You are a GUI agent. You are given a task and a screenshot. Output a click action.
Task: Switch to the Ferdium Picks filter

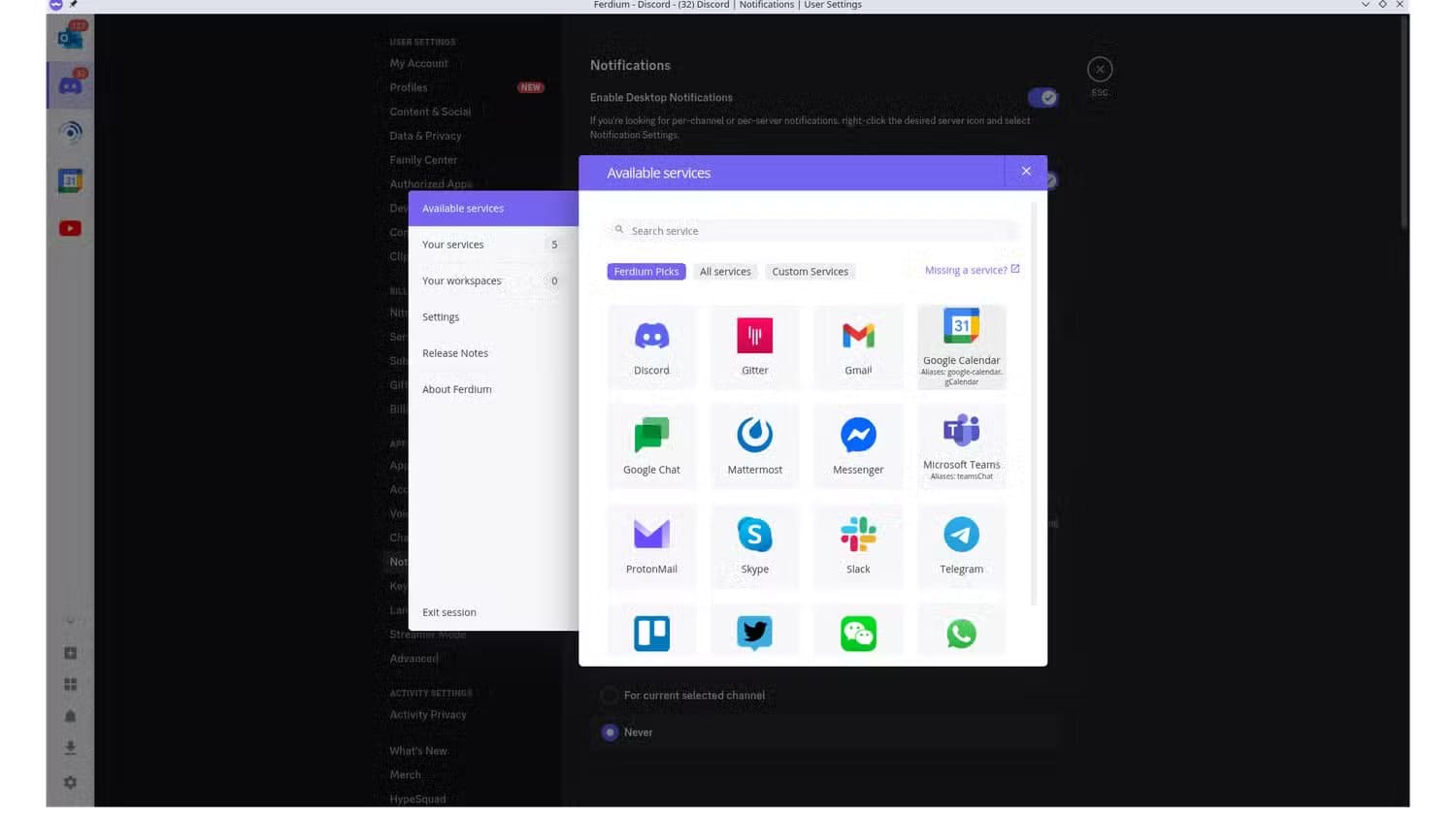click(x=646, y=272)
